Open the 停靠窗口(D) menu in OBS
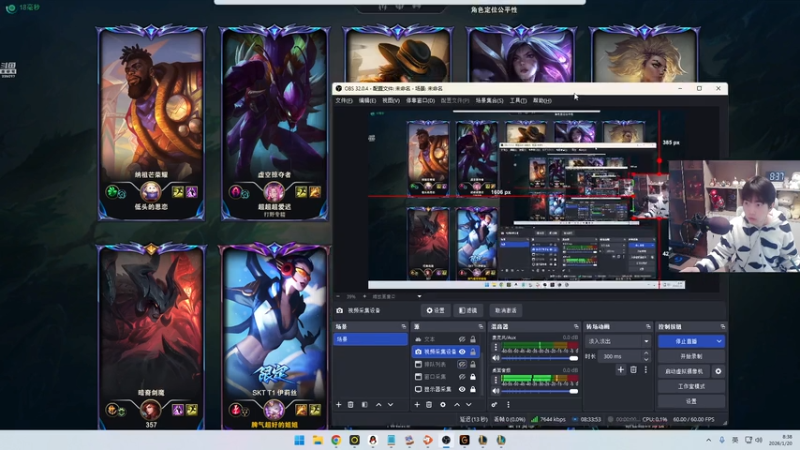Screen dimensions: 800x450 click(420, 101)
